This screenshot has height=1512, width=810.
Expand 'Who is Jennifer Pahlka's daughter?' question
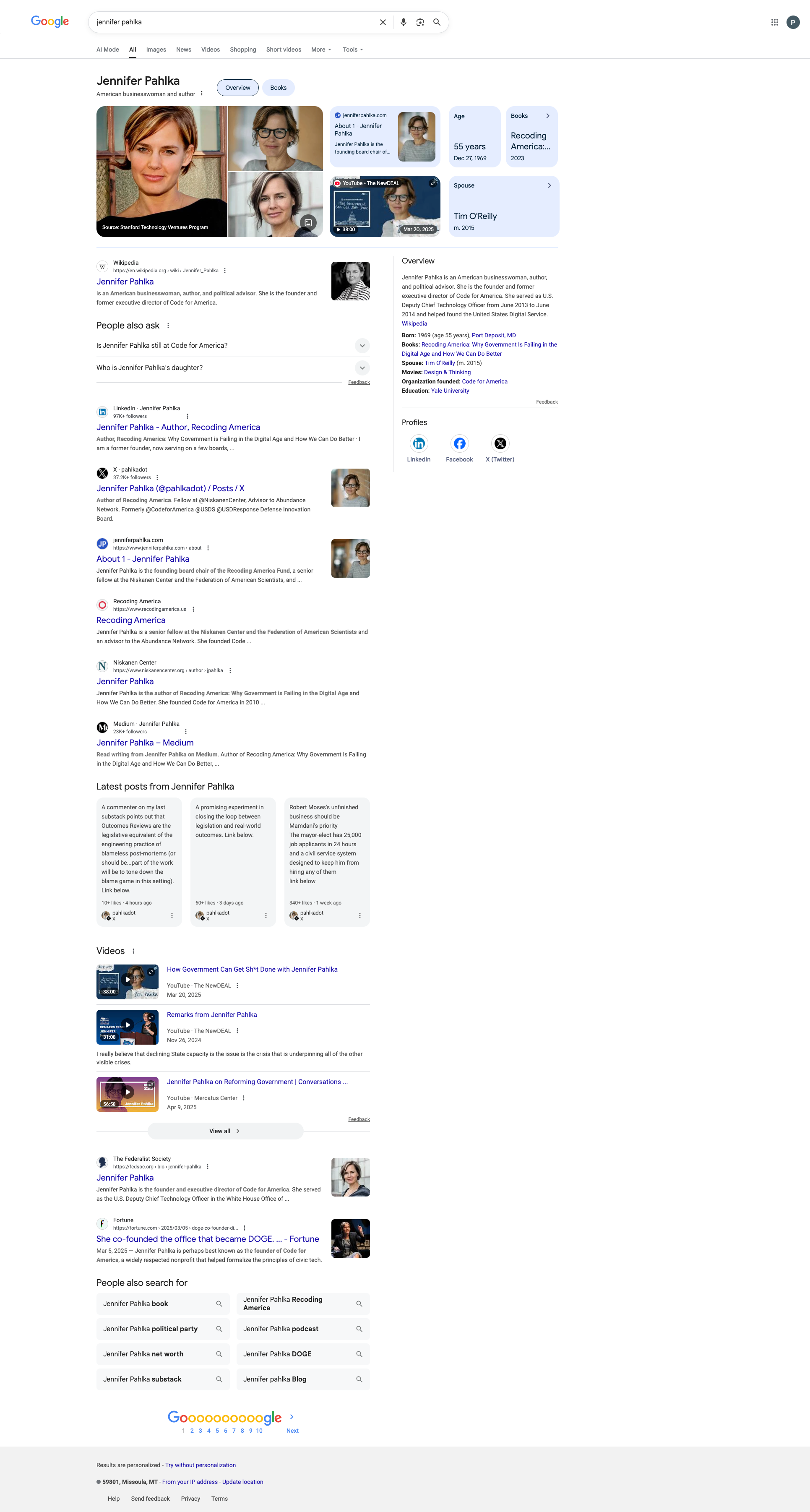[x=362, y=368]
